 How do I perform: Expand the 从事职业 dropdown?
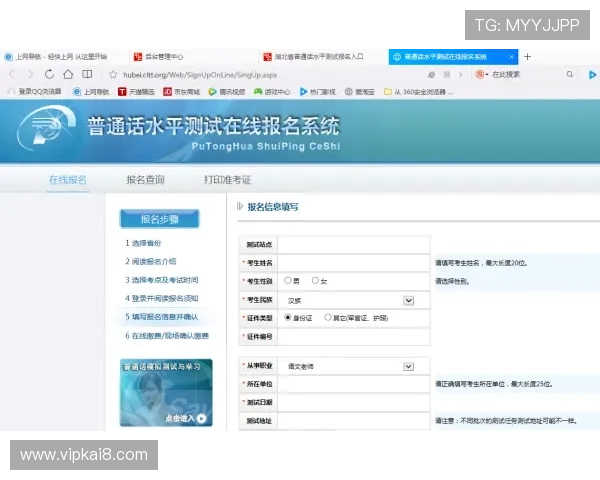[409, 367]
